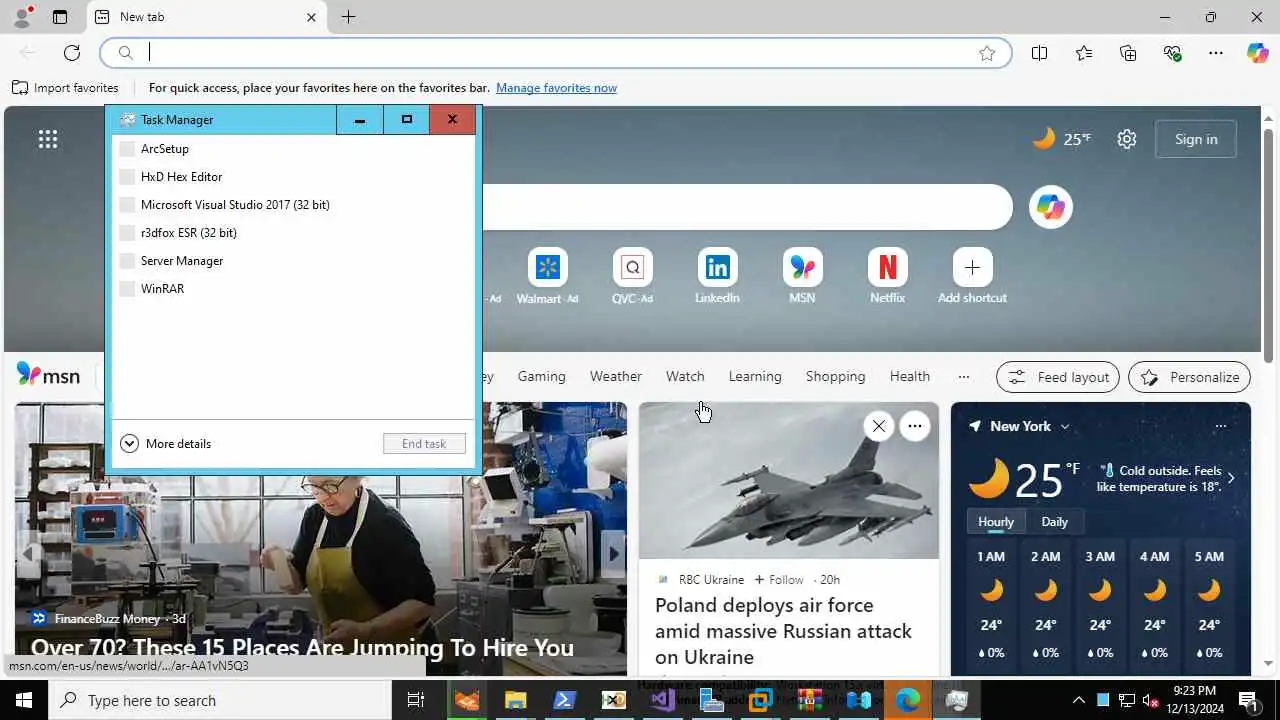Image resolution: width=1280 pixels, height=720 pixels.
Task: Open MSN page settings gear
Action: tap(1127, 139)
